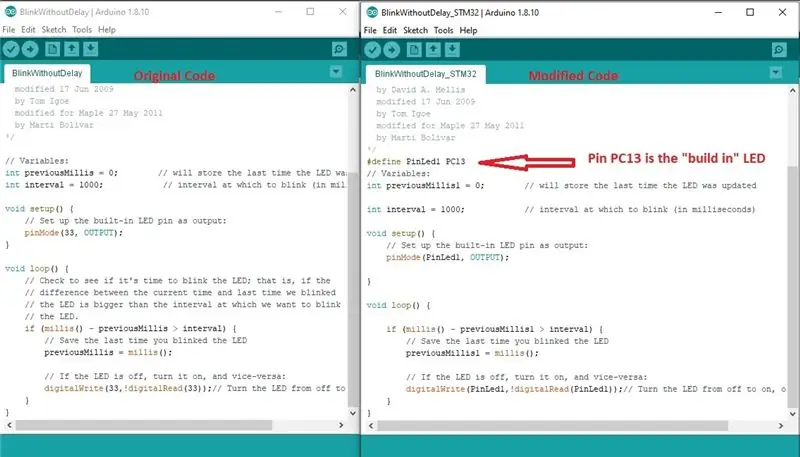The height and width of the screenshot is (457, 800).
Task: Click horizontal scrollbar thumb in BlinkWithoutDelay_STM32 editor
Action: coord(553,425)
